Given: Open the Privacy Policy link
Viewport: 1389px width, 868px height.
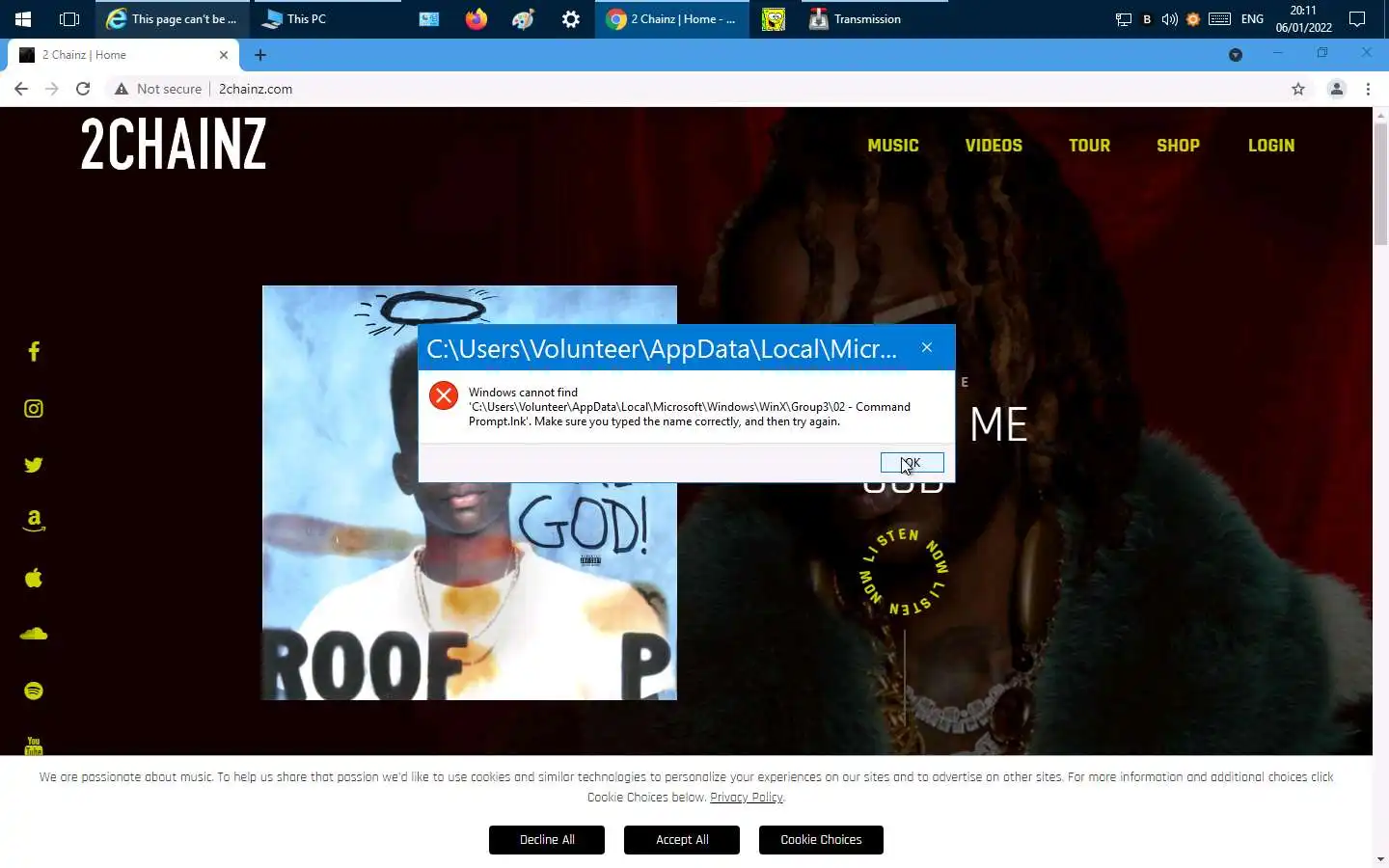Looking at the screenshot, I should click(x=747, y=798).
